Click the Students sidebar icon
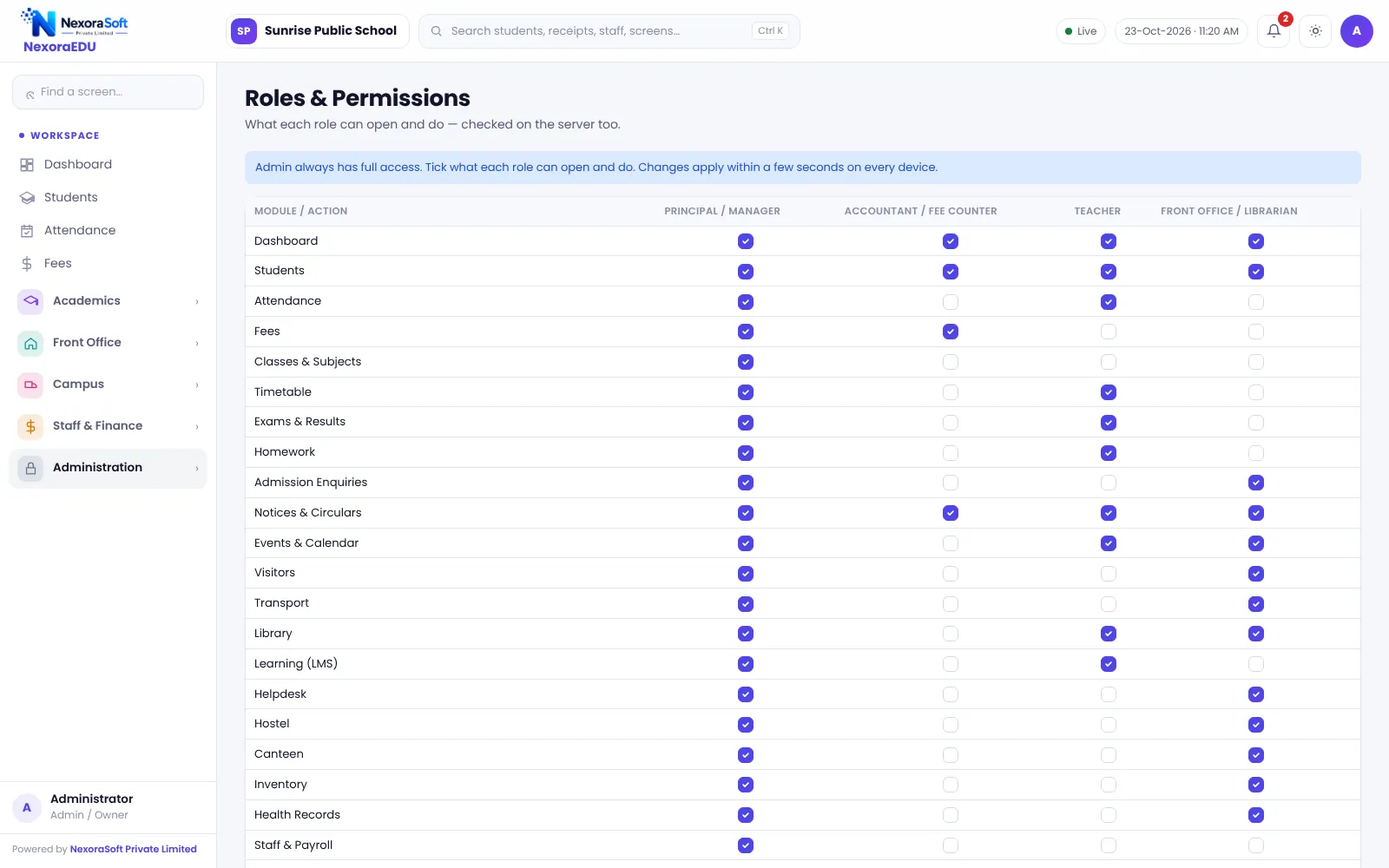This screenshot has width=1389, height=868. coord(27,198)
